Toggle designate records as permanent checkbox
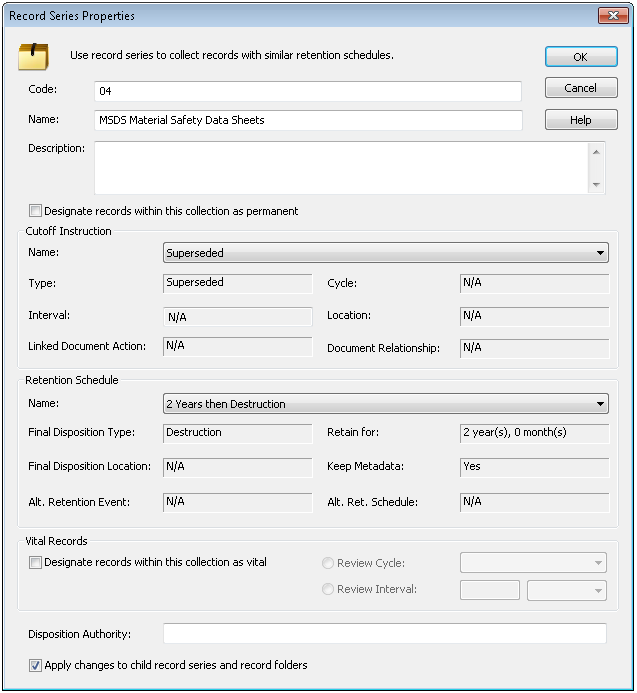This screenshot has width=637, height=693. 35,211
